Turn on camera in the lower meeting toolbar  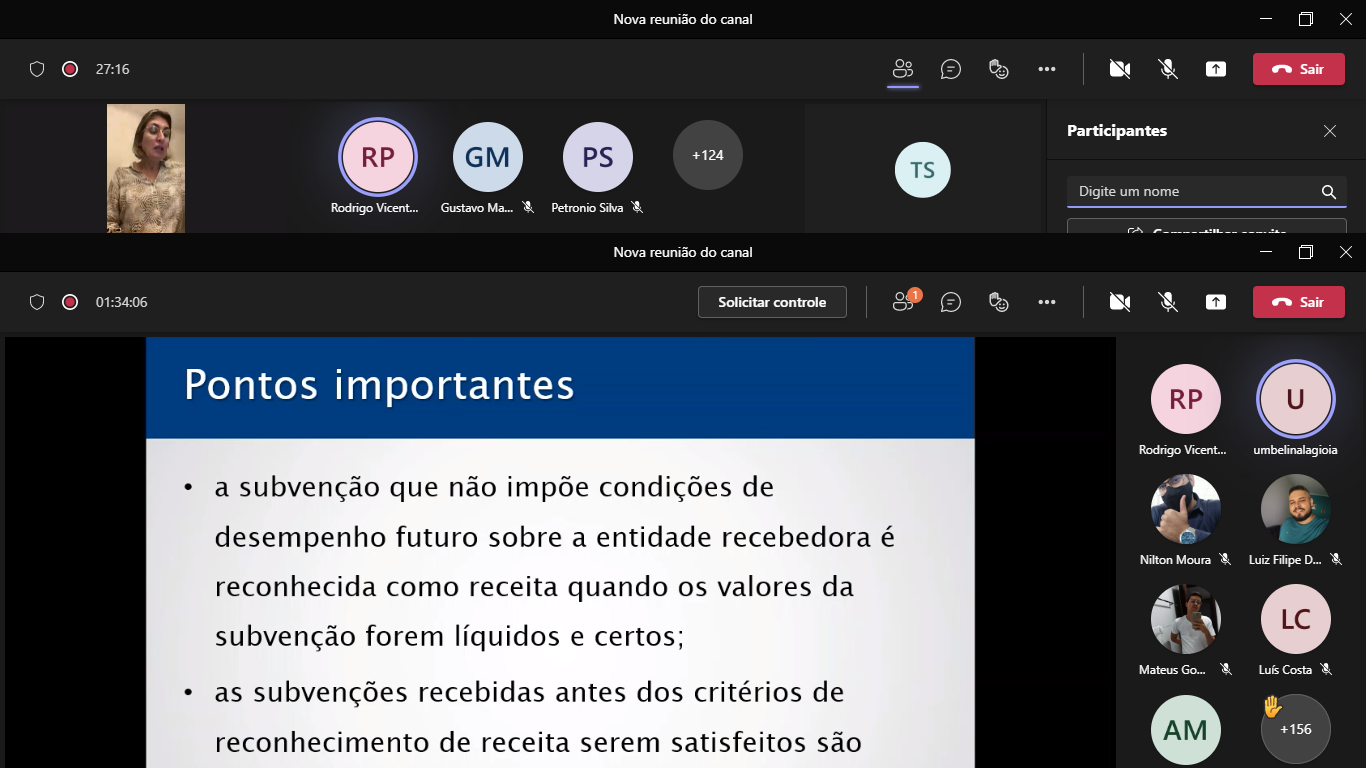click(x=1120, y=302)
